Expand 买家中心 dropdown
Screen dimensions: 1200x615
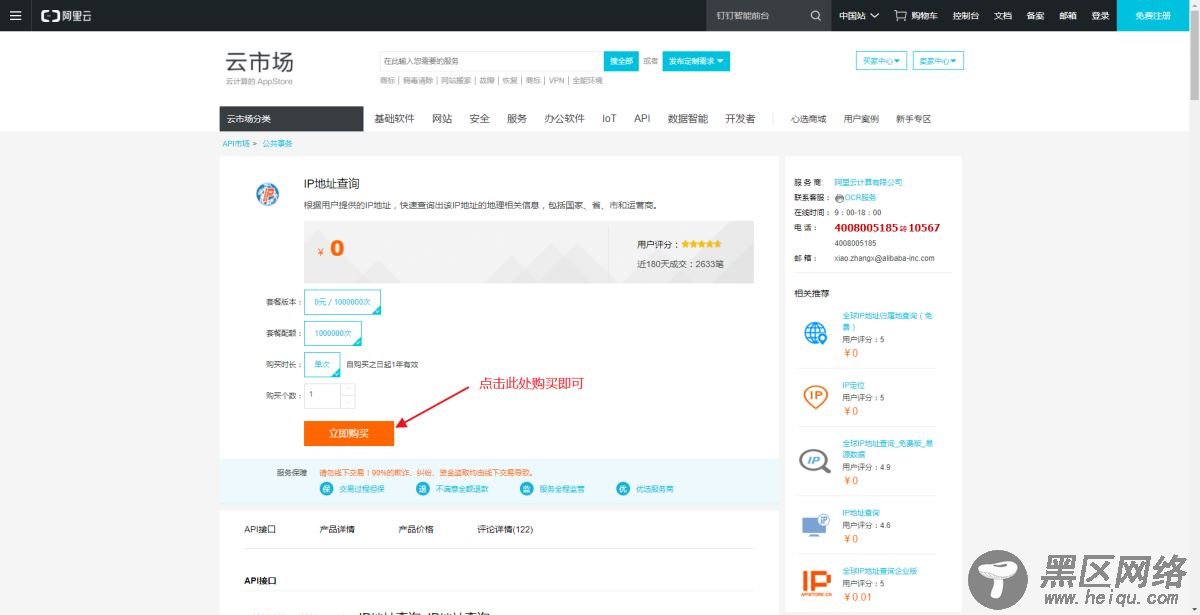881,61
